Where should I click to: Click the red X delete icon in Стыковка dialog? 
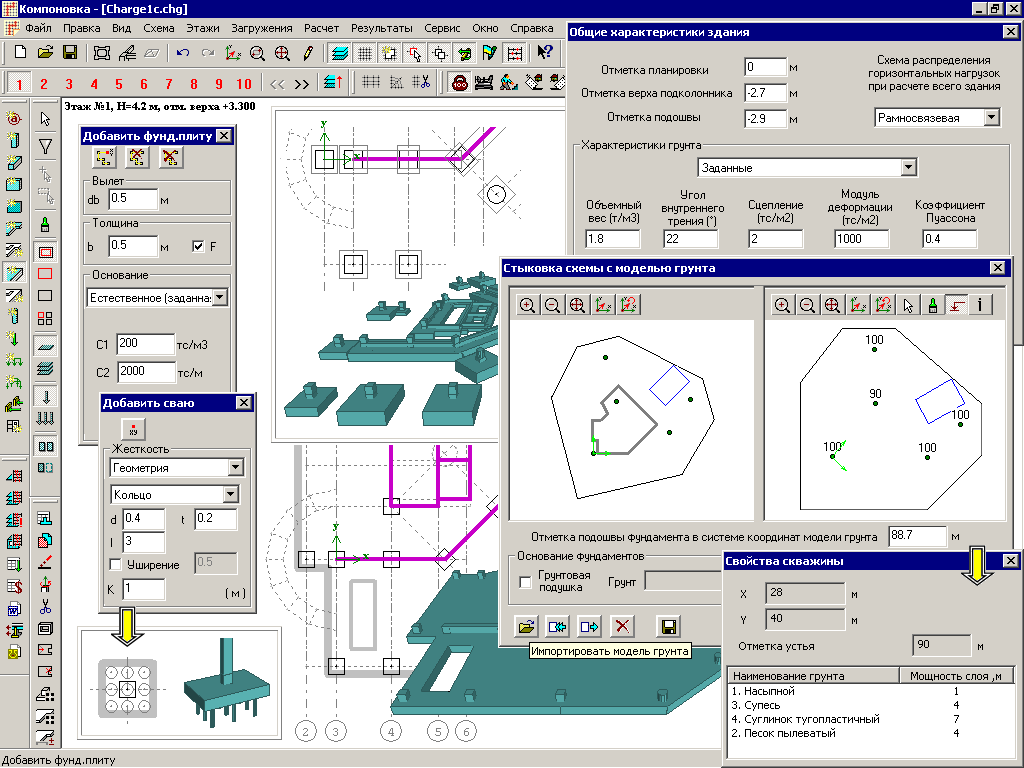pyautogui.click(x=622, y=626)
